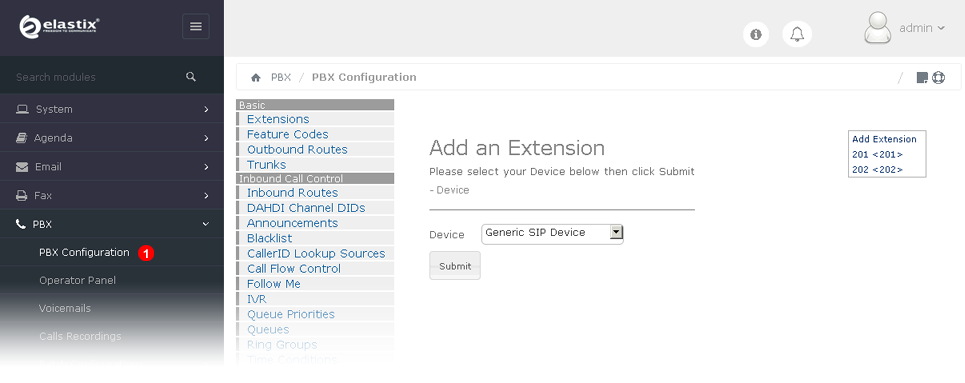Select extension 201 <201>
The height and width of the screenshot is (383, 965).
click(x=877, y=155)
